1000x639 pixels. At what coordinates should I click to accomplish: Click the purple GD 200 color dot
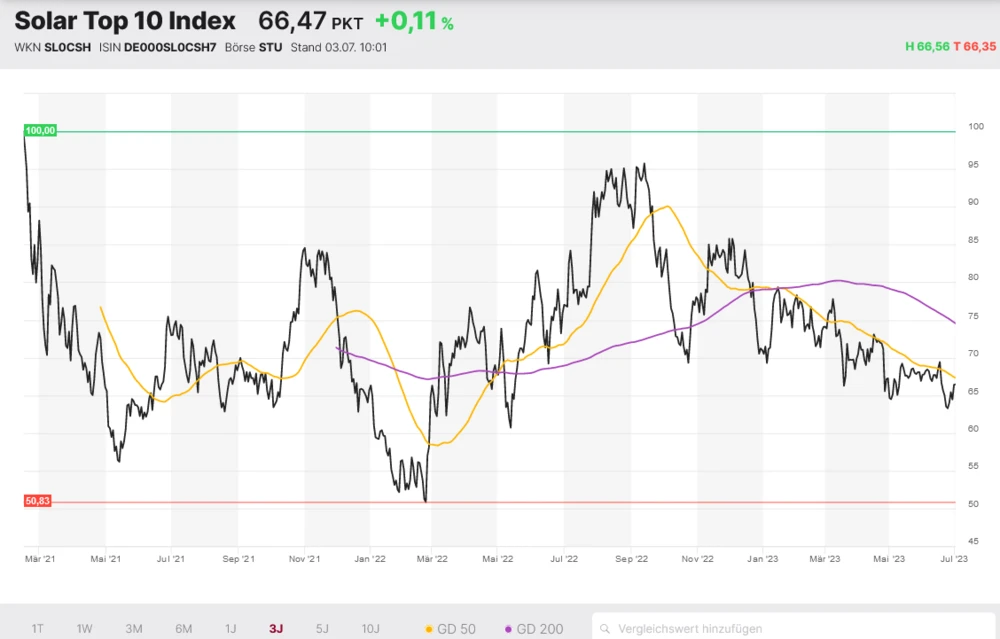tap(508, 629)
